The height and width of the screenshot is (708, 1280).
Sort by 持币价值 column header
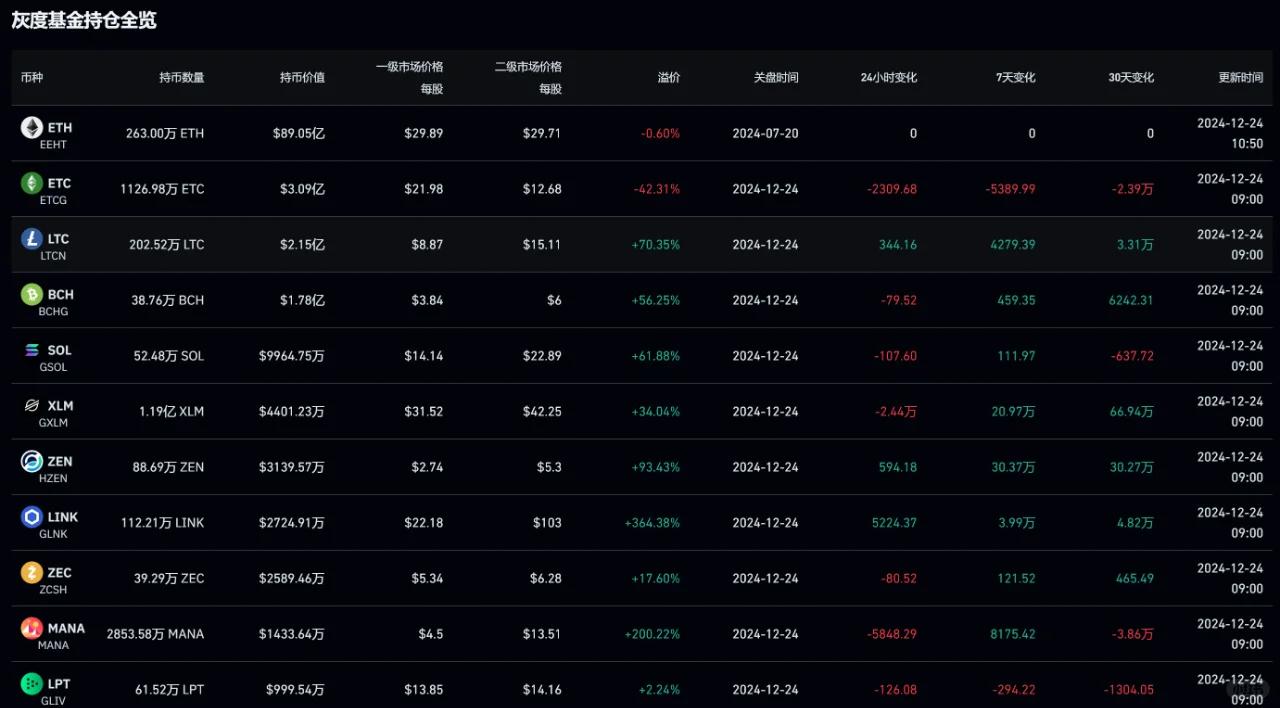click(x=302, y=77)
